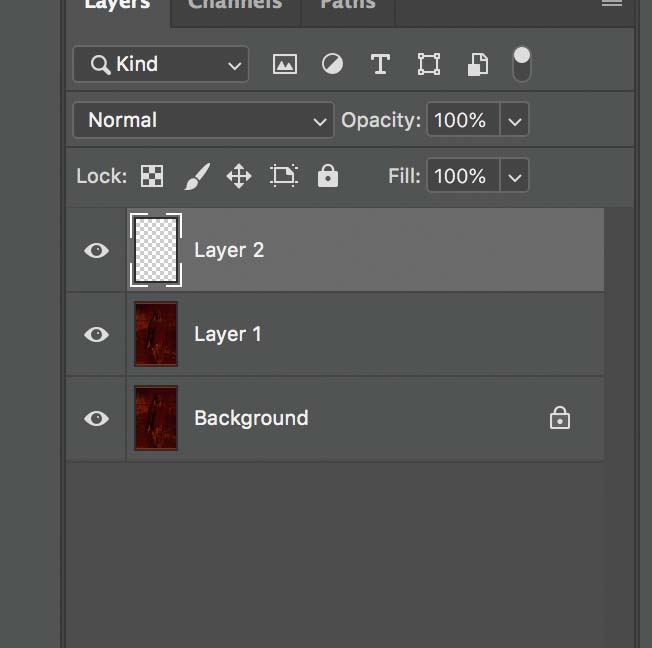Image resolution: width=652 pixels, height=648 pixels.
Task: Click the Lock: label
Action: click(x=101, y=176)
